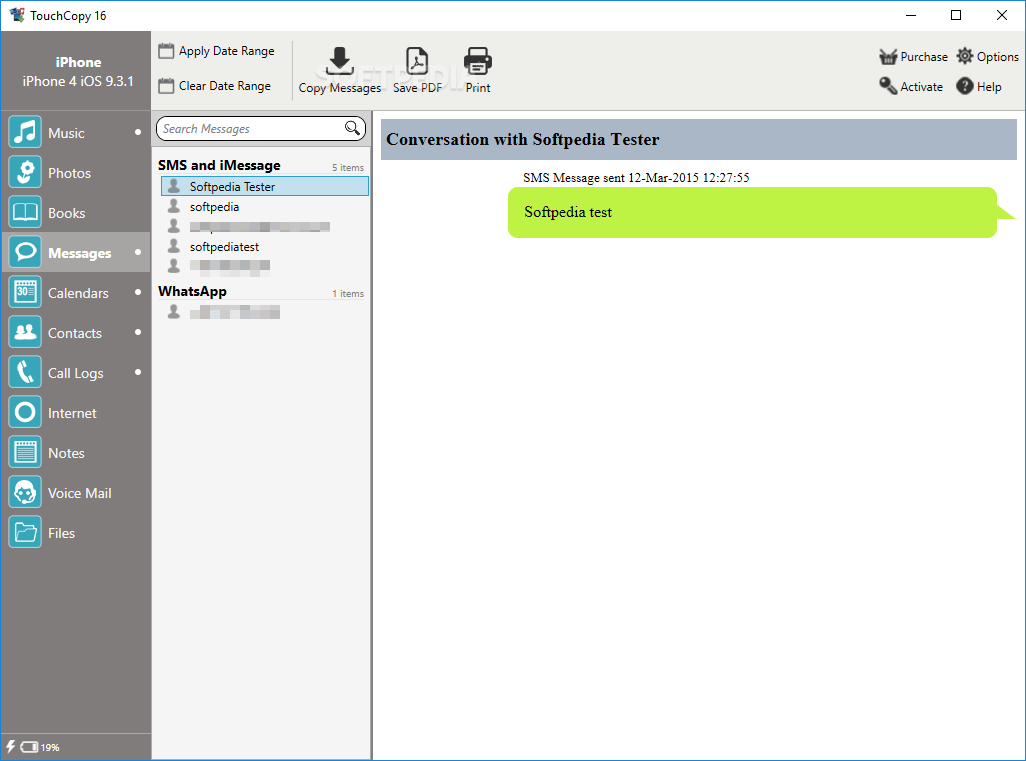Click the softpediatest contact avatar icon
Image resolution: width=1026 pixels, height=761 pixels.
[173, 246]
